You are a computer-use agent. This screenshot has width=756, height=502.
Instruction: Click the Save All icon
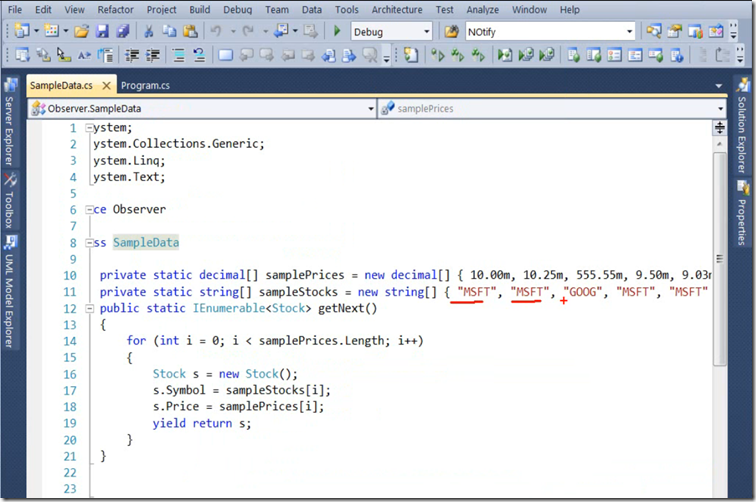(x=123, y=32)
